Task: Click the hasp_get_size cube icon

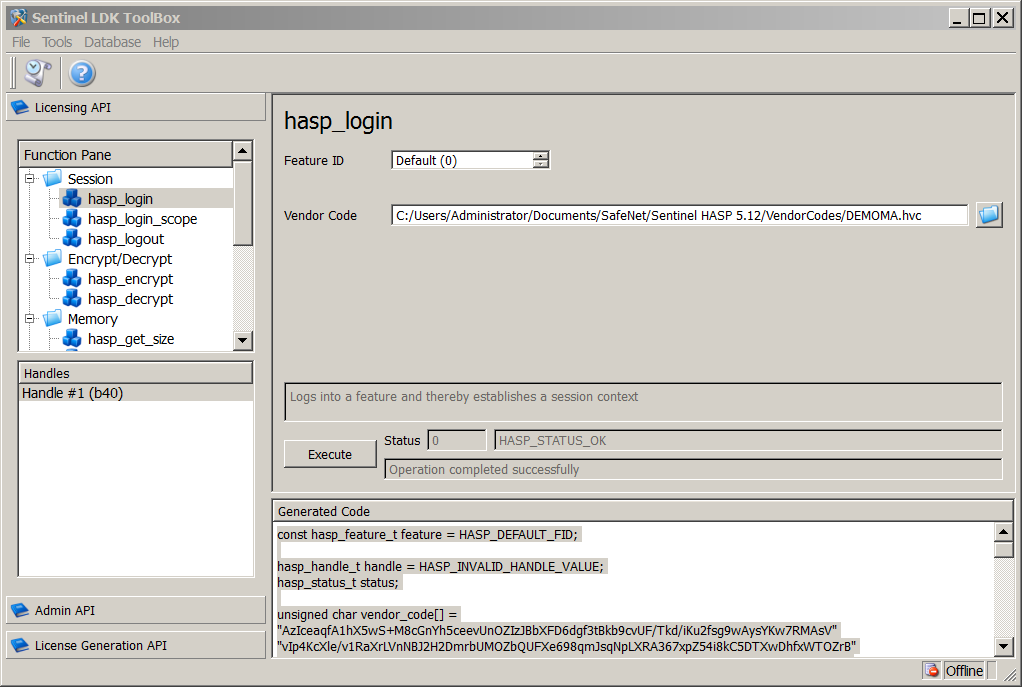Action: (72, 338)
